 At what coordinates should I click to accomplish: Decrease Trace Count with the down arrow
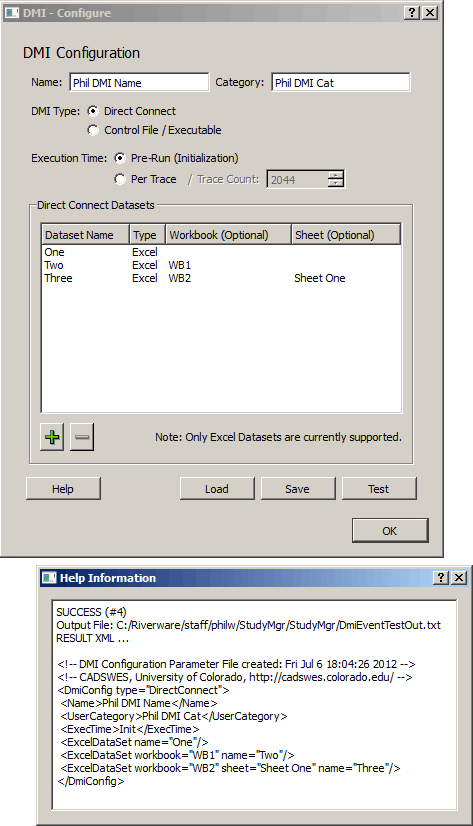click(x=335, y=183)
